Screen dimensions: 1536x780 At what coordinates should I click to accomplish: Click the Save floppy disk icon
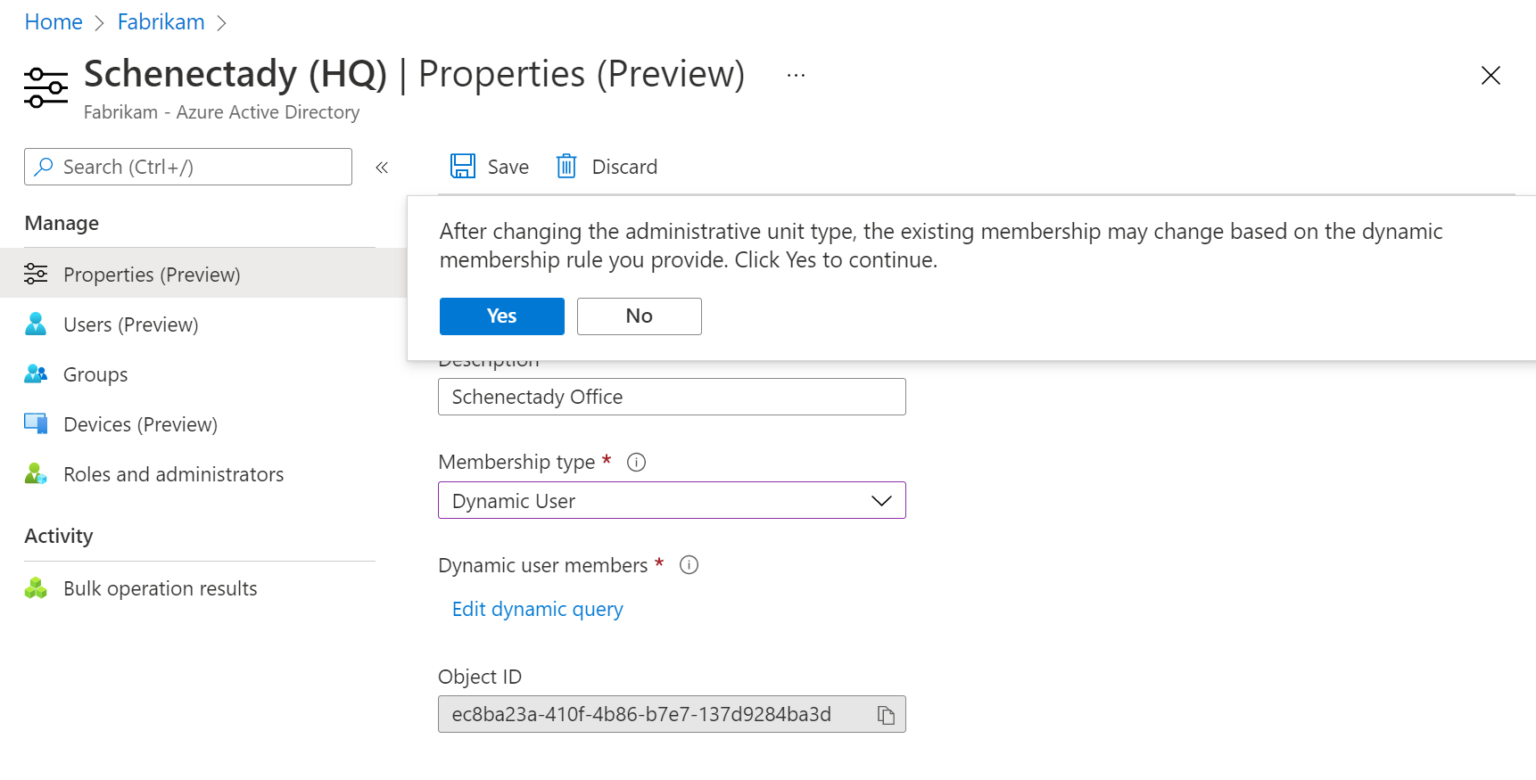463,166
